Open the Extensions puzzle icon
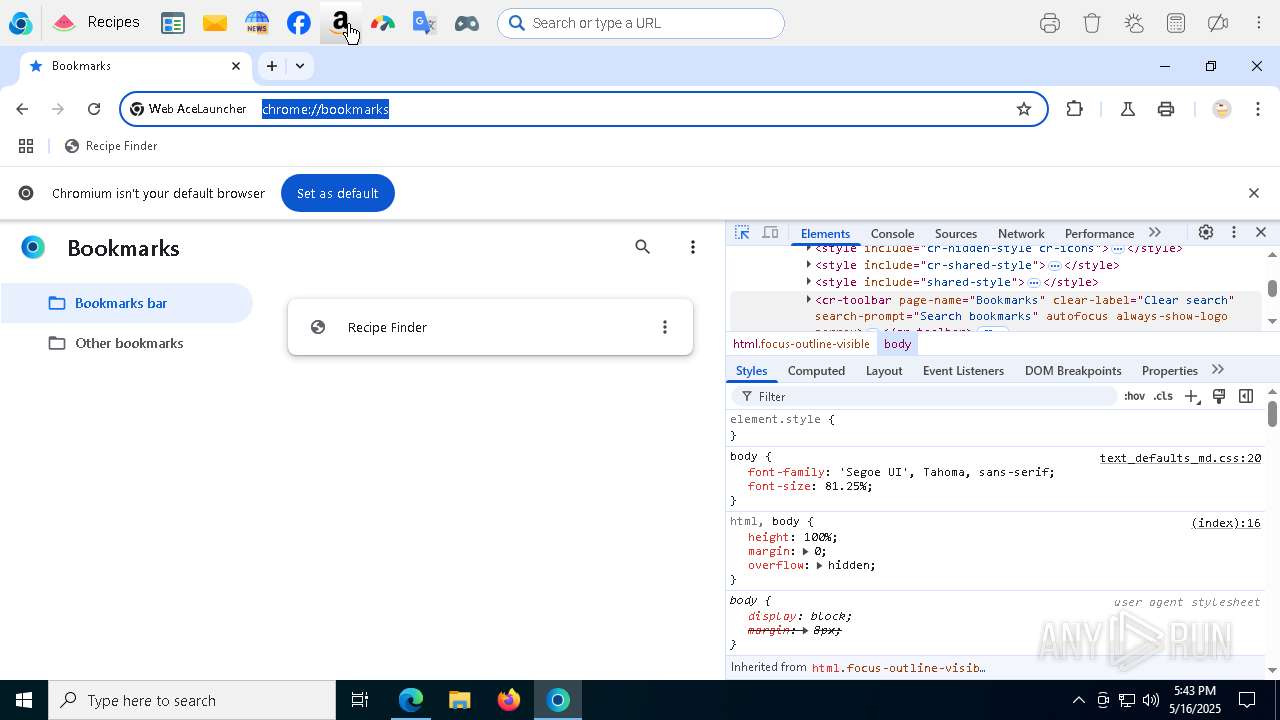 tap(1075, 109)
